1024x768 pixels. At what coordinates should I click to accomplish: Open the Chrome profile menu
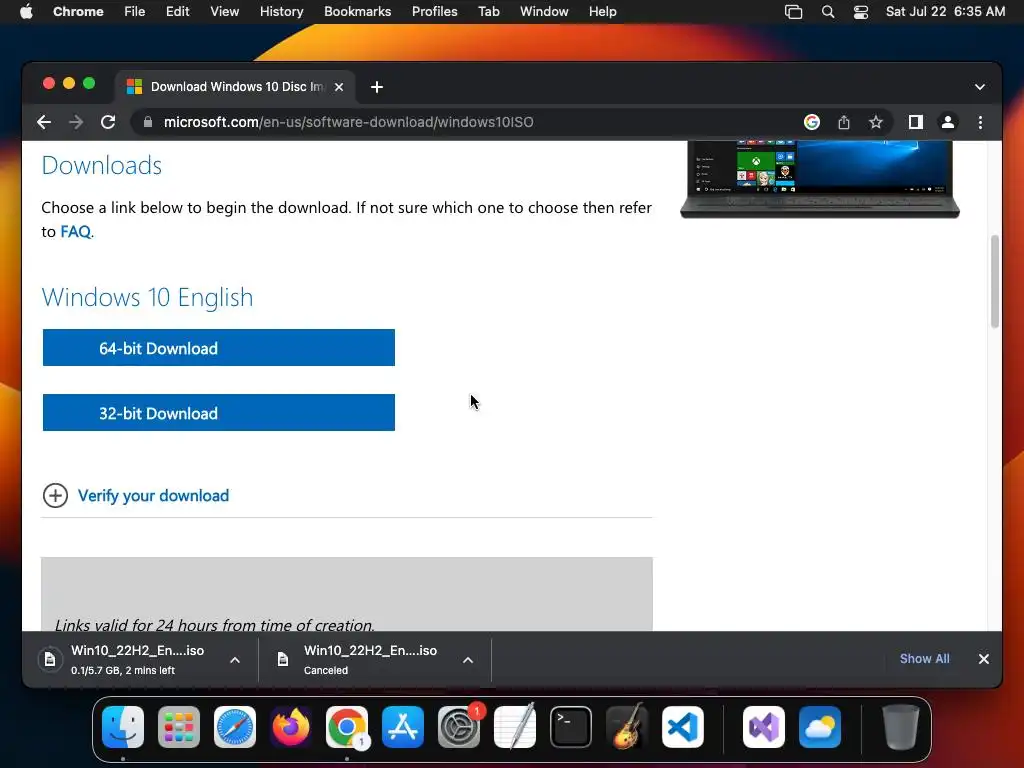[x=948, y=122]
